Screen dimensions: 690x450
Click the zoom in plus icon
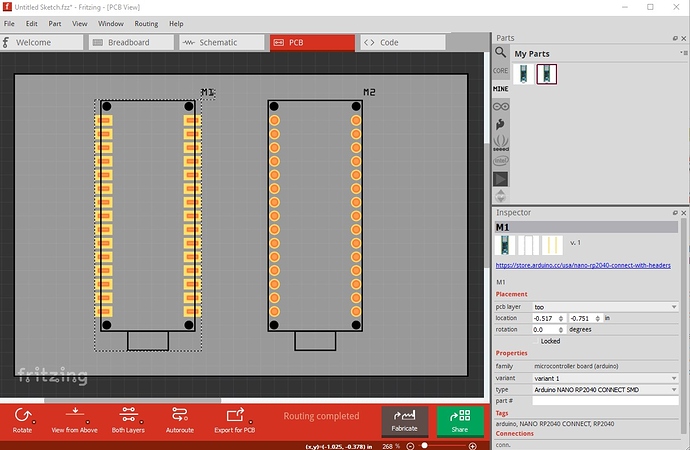(473, 446)
